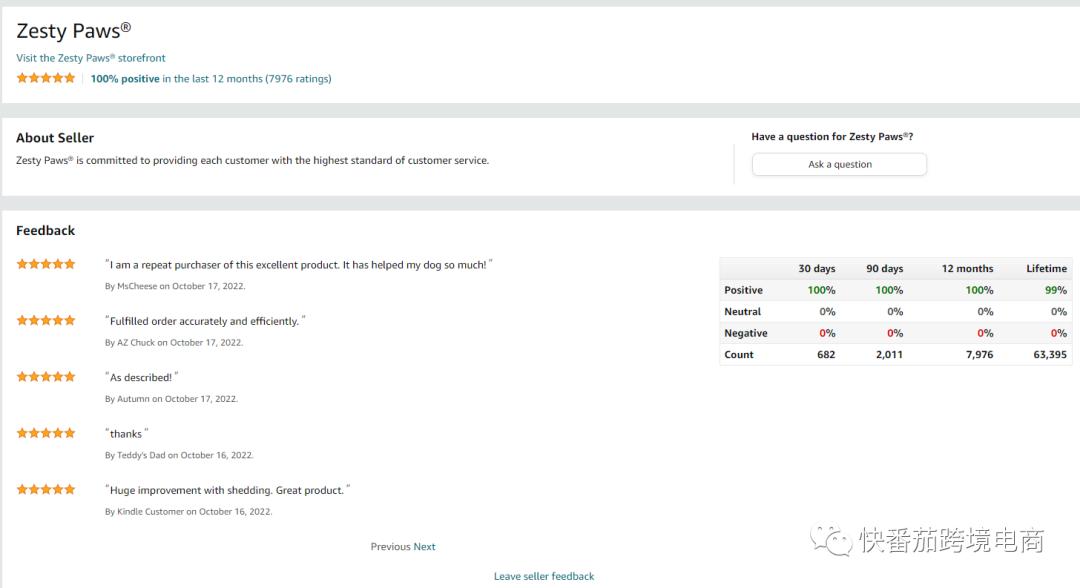Click the Lifetime count 63,395
Viewport: 1080px width, 588px height.
point(1050,355)
